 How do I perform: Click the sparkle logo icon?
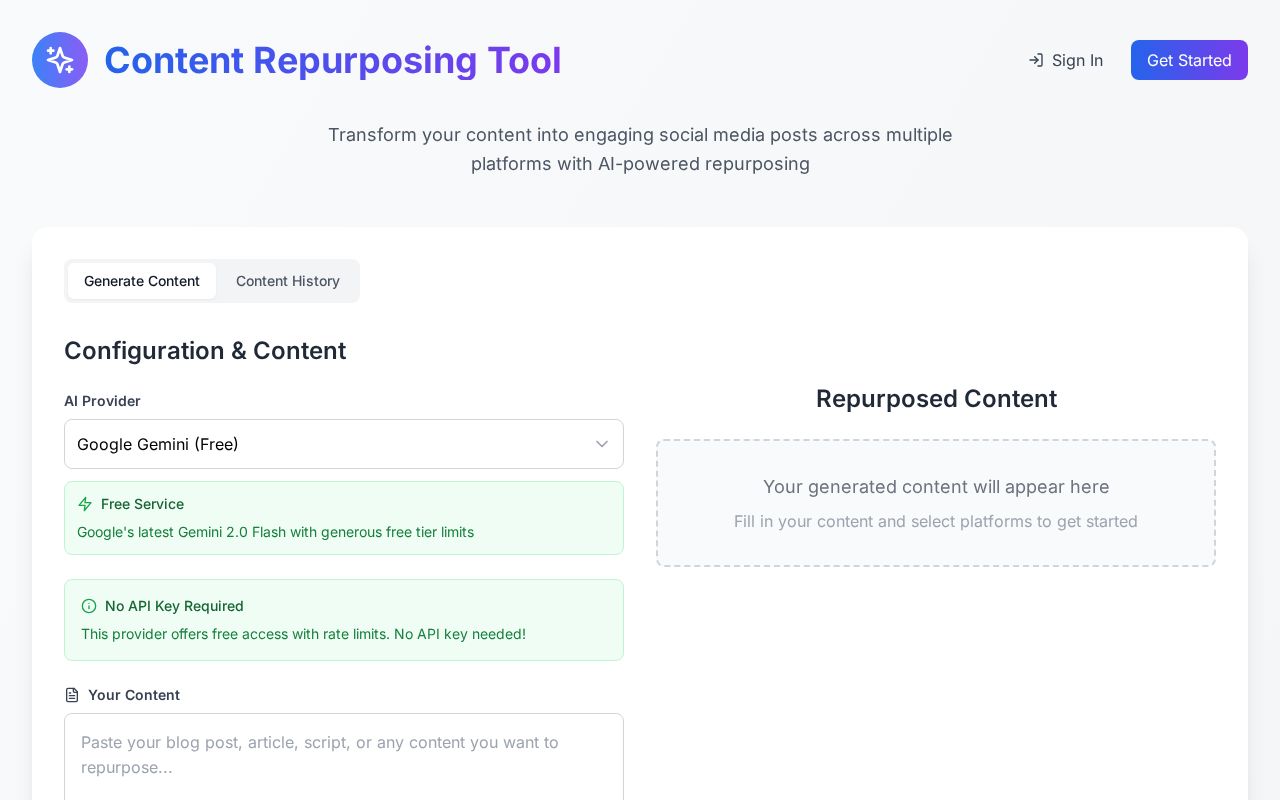click(x=60, y=60)
